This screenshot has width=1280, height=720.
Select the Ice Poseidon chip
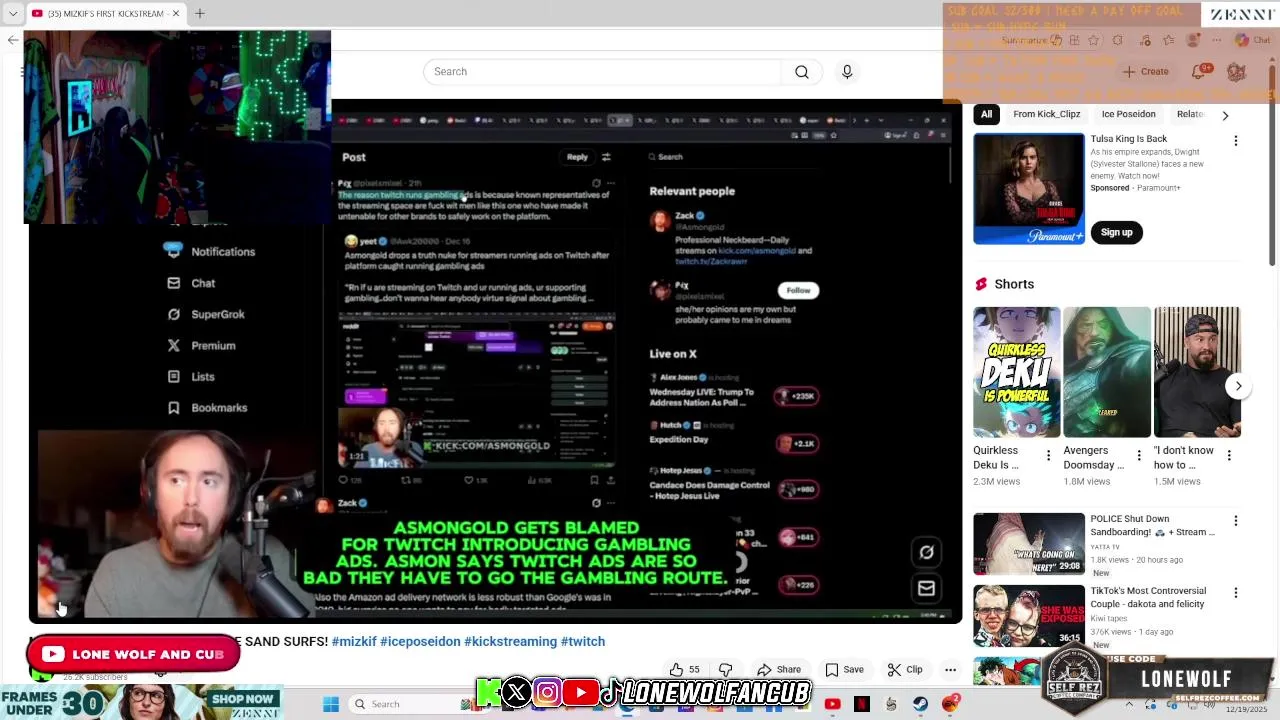pyautogui.click(x=1128, y=114)
